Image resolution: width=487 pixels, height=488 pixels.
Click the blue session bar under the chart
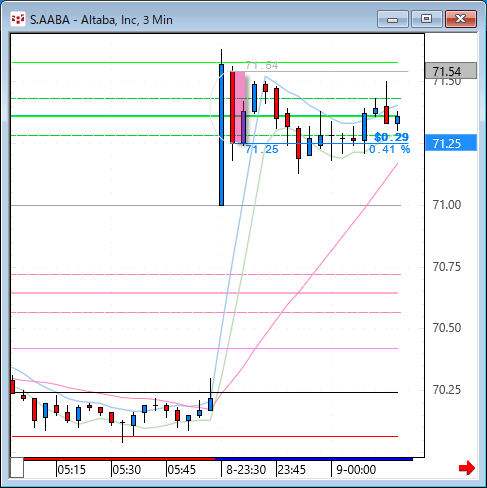(x=314, y=459)
